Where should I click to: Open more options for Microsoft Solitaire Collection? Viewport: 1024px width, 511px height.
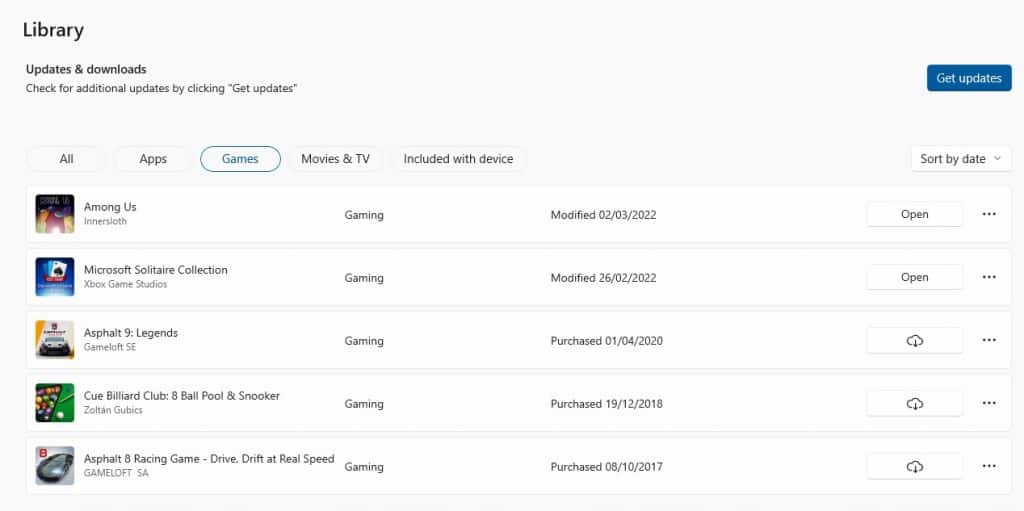pyautogui.click(x=989, y=277)
